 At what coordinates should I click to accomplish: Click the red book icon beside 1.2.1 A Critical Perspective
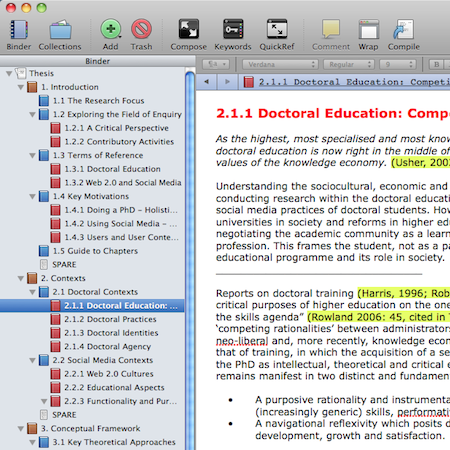pyautogui.click(x=55, y=128)
